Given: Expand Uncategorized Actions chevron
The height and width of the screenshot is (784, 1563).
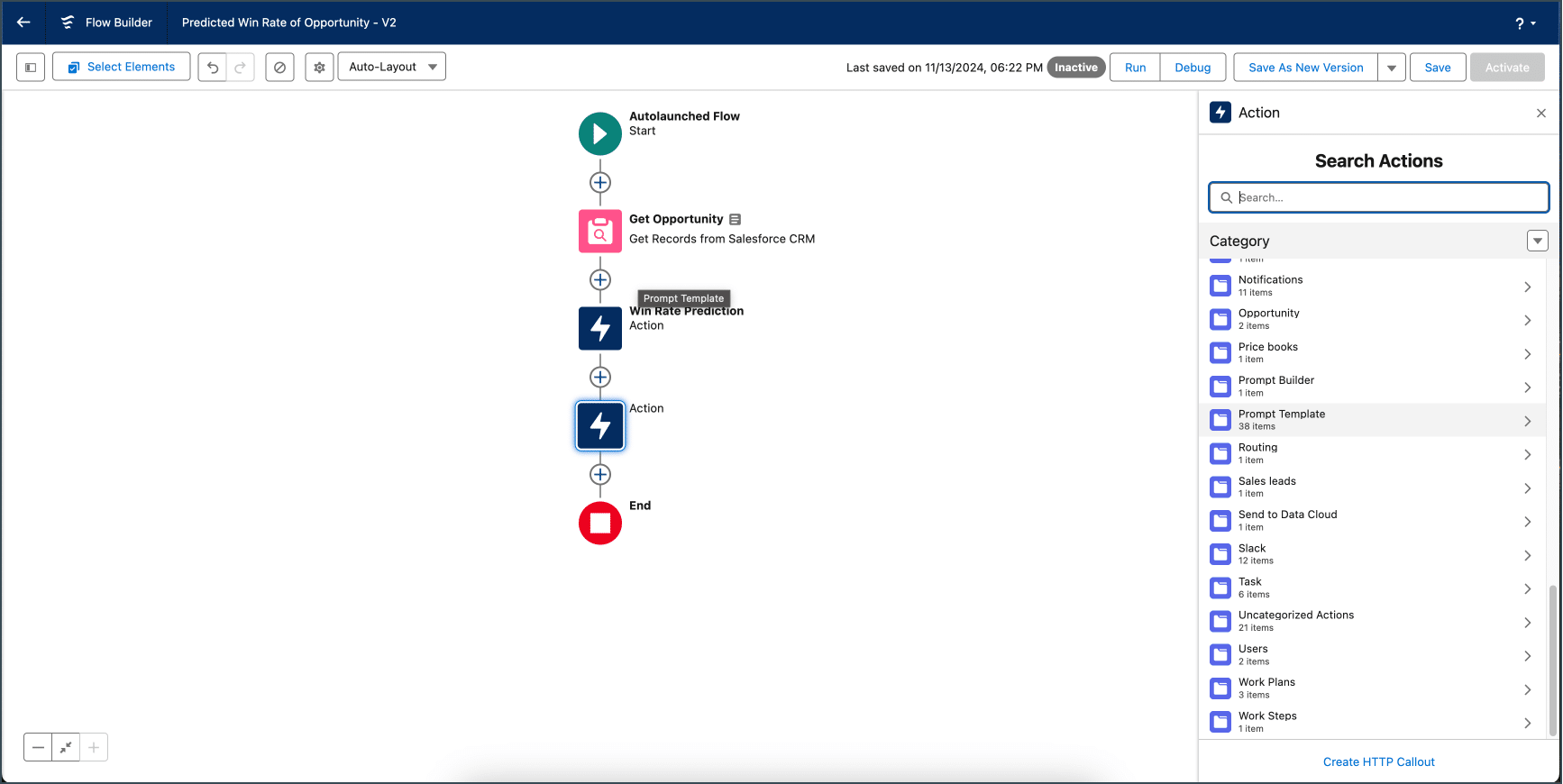Looking at the screenshot, I should 1527,623.
